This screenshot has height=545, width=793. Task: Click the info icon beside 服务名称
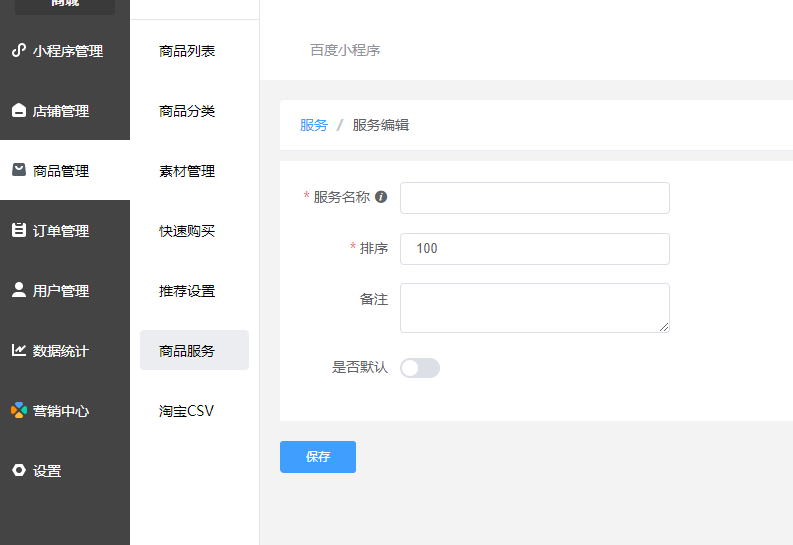[381, 198]
